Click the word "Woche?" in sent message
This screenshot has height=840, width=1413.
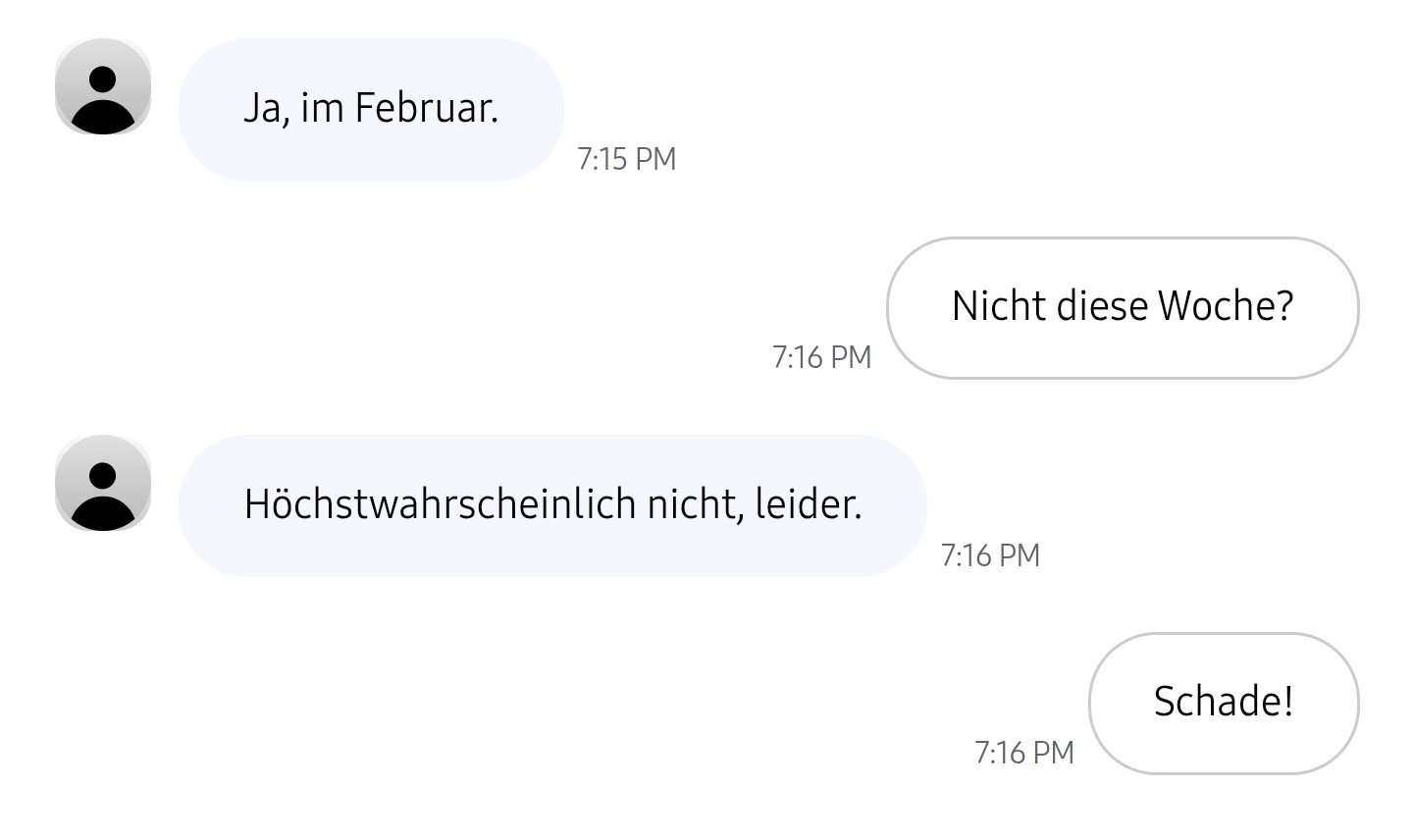(x=1226, y=306)
